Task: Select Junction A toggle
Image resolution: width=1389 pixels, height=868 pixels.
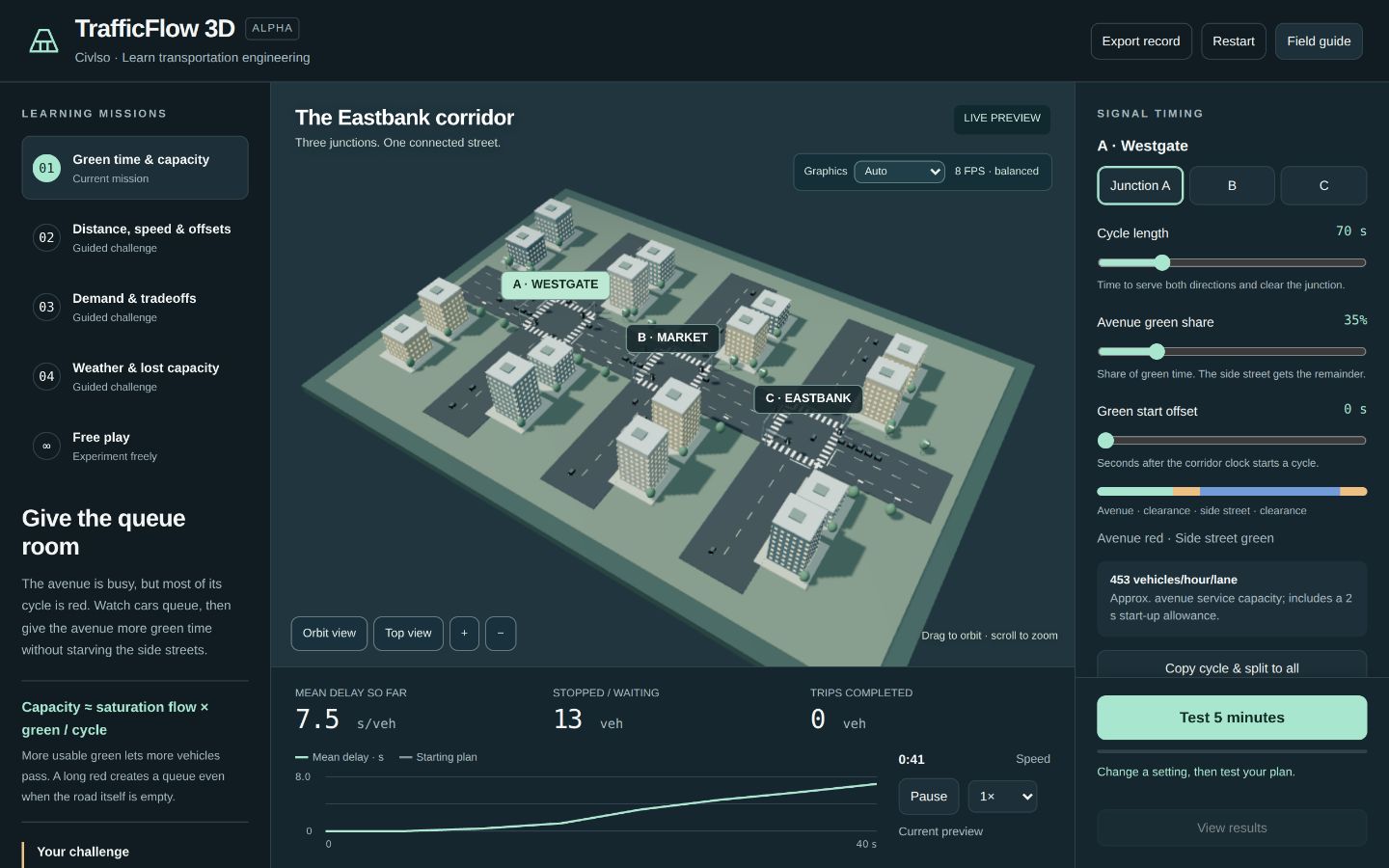Action: click(x=1140, y=185)
